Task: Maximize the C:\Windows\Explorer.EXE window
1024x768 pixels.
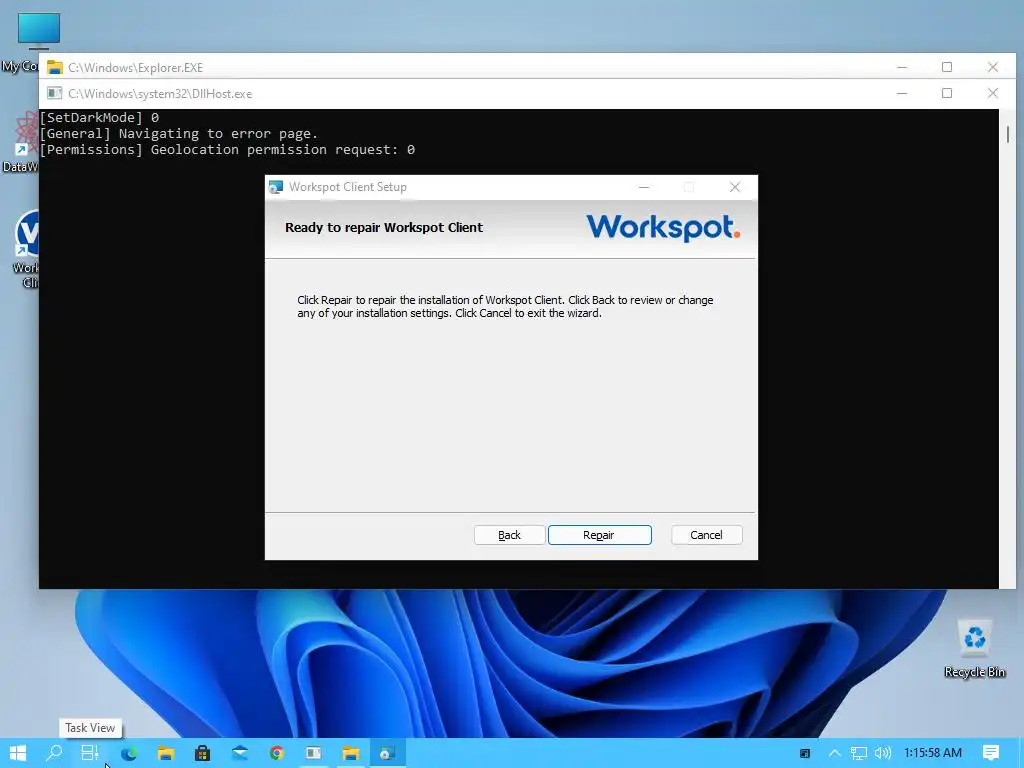Action: pos(947,67)
